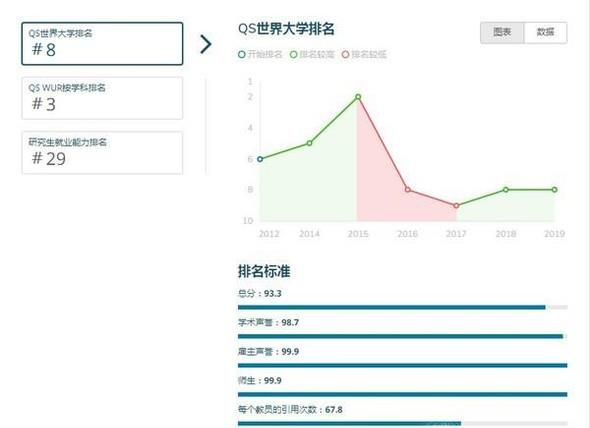Click the 雇主声誉 99.9 progress bar

pos(403,366)
